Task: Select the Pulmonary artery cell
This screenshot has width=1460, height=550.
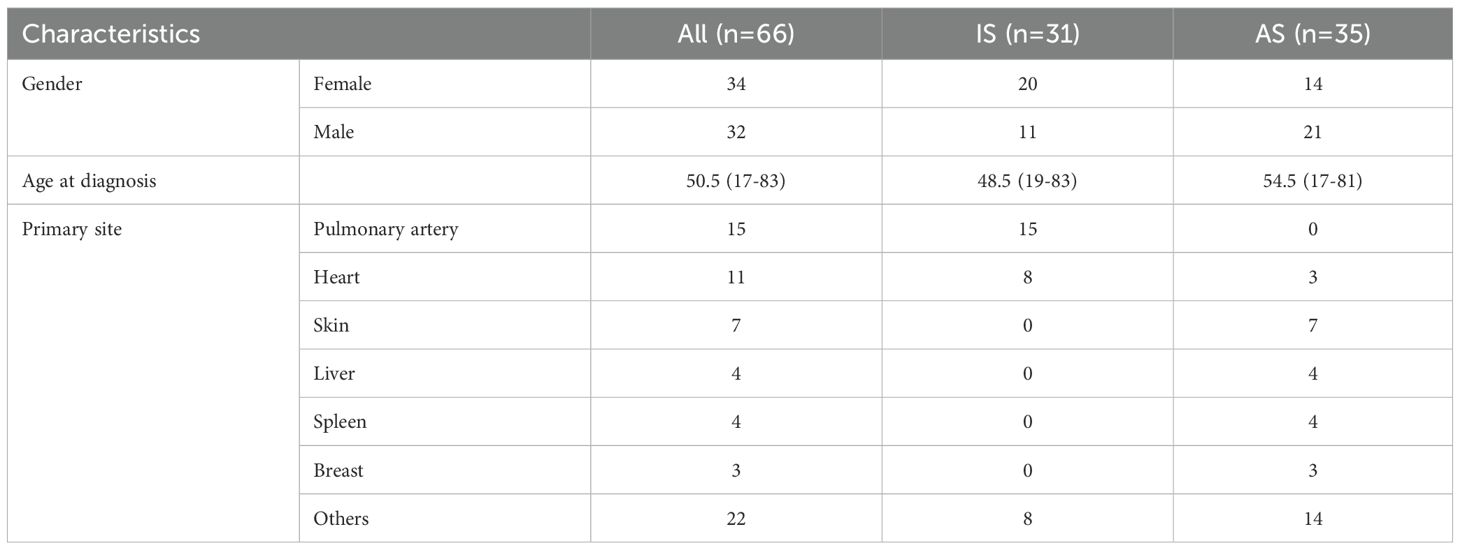Action: tap(386, 229)
